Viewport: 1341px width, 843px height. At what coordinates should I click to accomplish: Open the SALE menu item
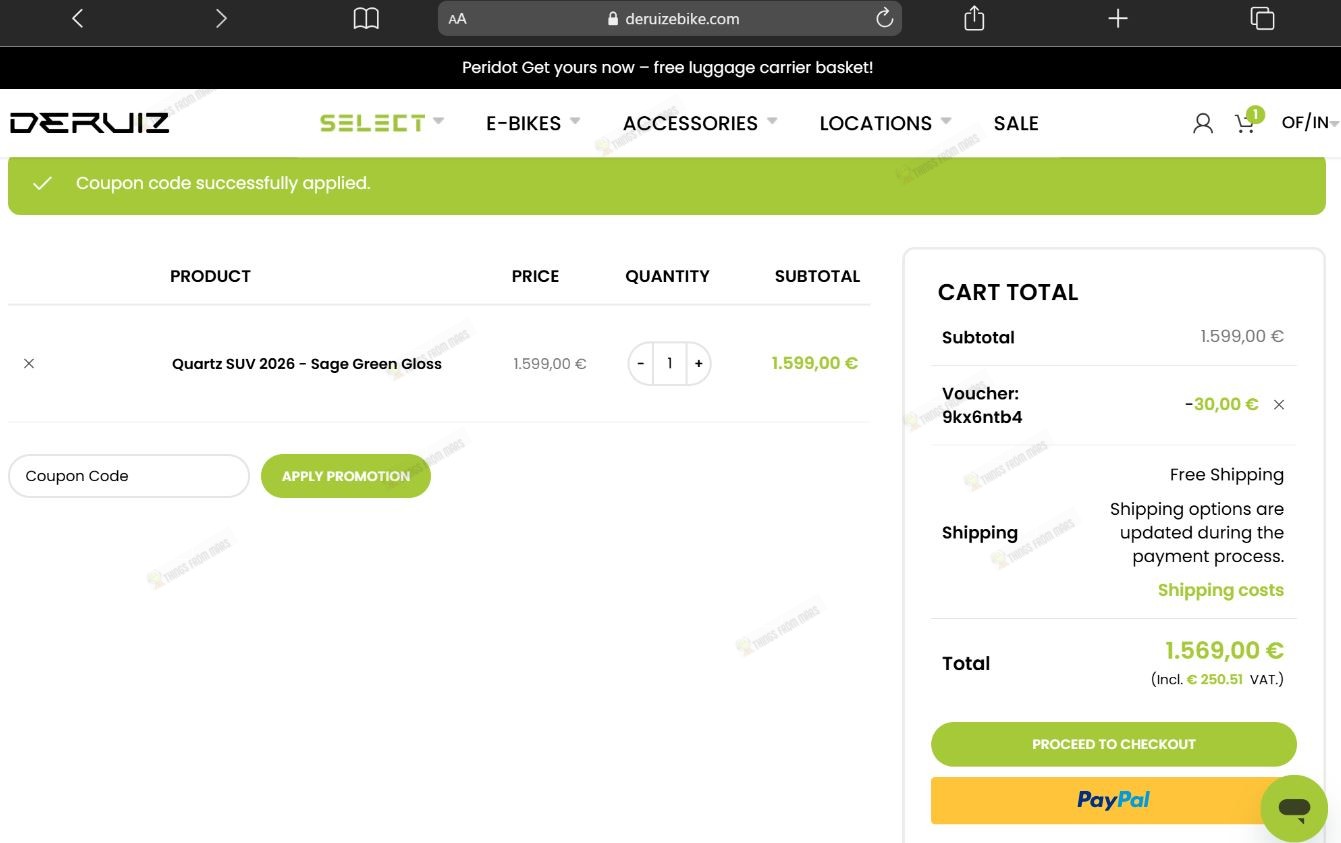pyautogui.click(x=1016, y=123)
